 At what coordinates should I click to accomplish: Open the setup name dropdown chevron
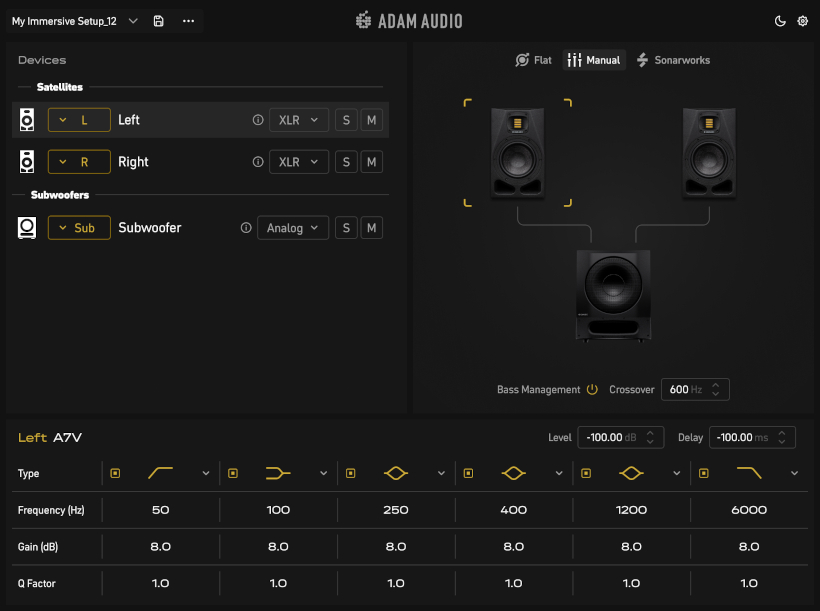[x=133, y=21]
